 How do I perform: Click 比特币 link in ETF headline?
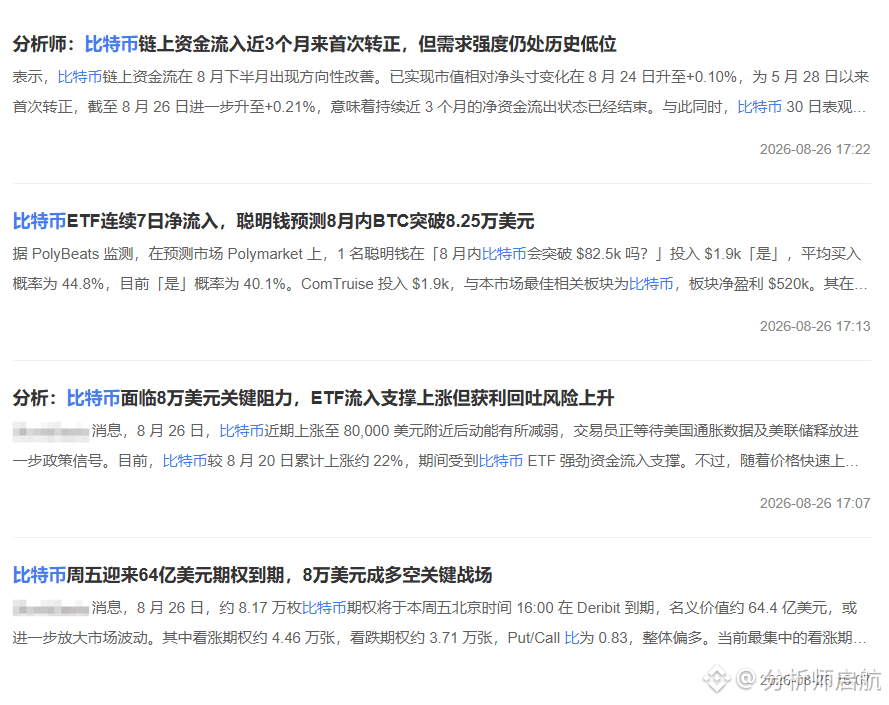(39, 221)
